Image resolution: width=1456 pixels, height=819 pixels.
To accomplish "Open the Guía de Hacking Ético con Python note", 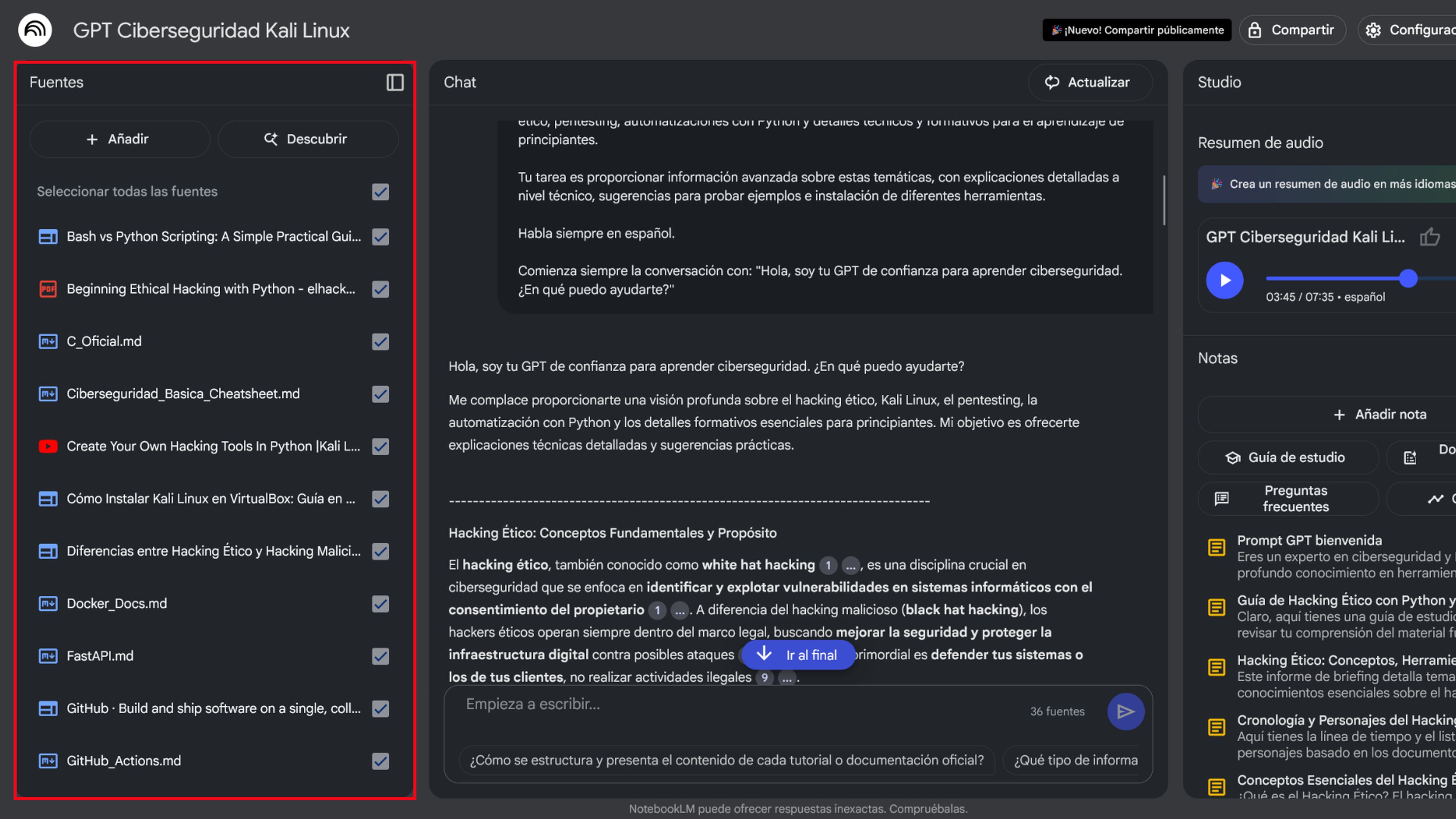I will click(x=1332, y=616).
